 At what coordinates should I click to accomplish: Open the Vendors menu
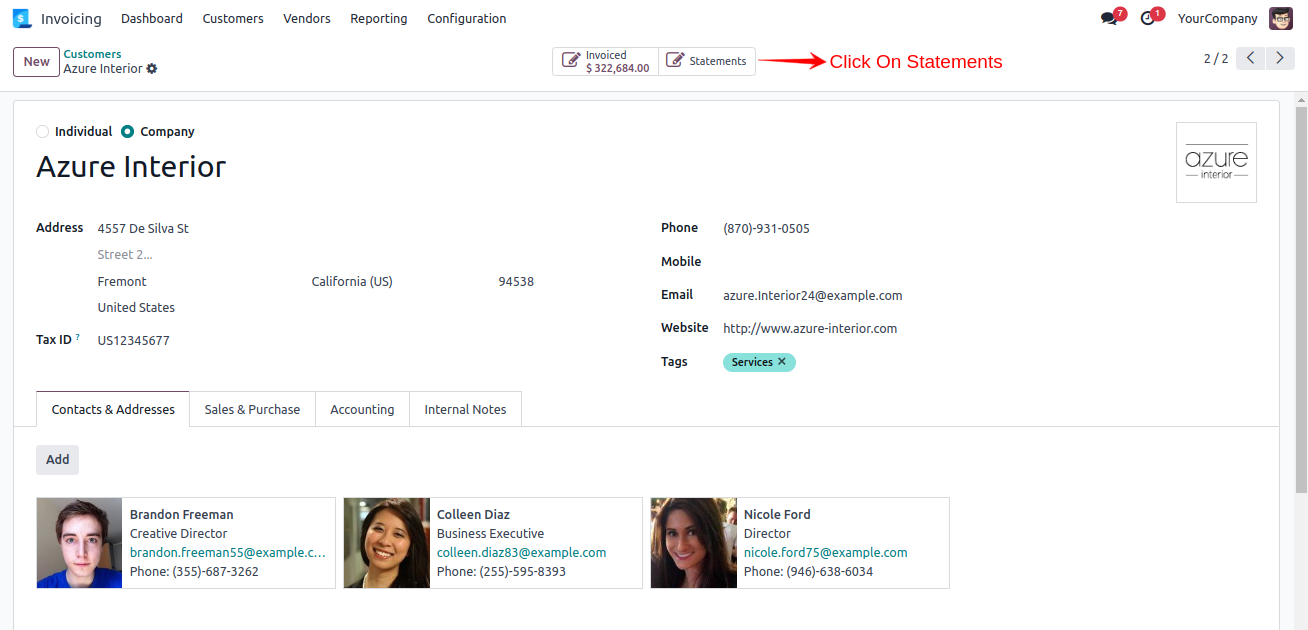(307, 19)
